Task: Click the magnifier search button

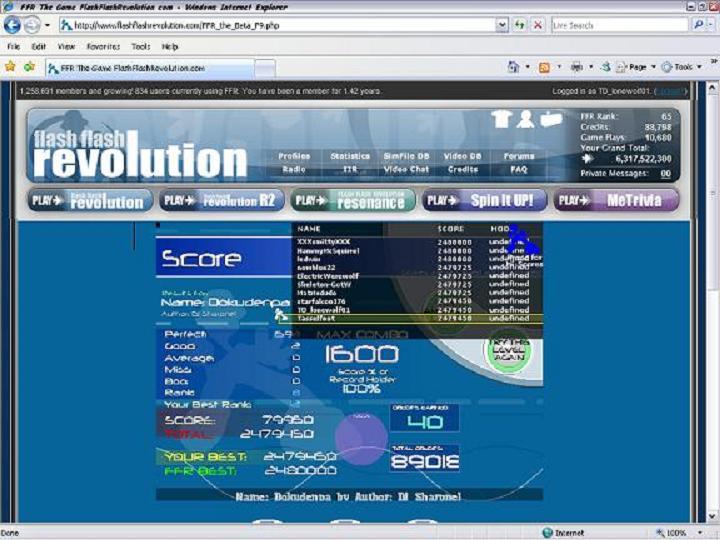Action: [x=698, y=25]
